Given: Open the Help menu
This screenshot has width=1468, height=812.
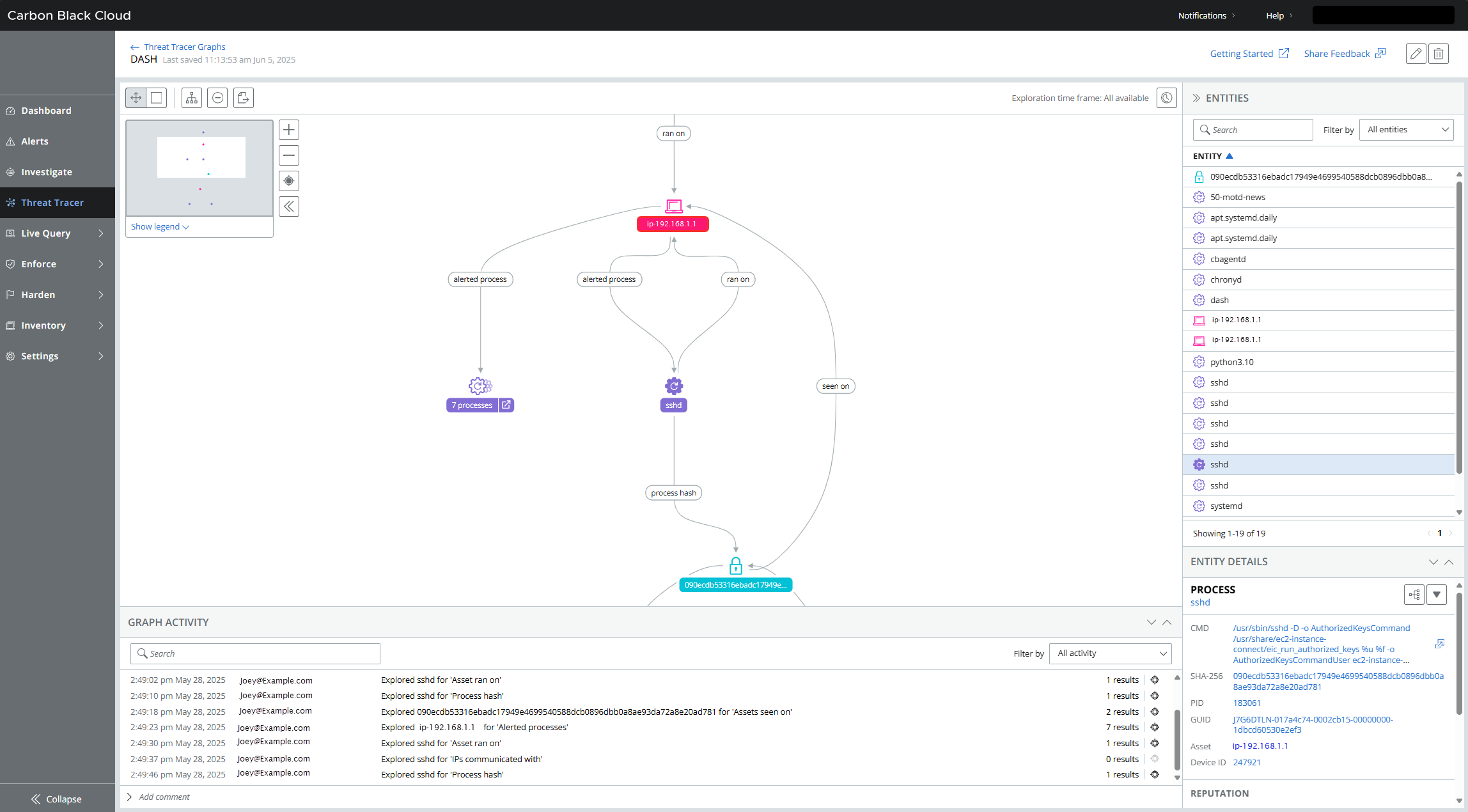Looking at the screenshot, I should pos(1279,15).
